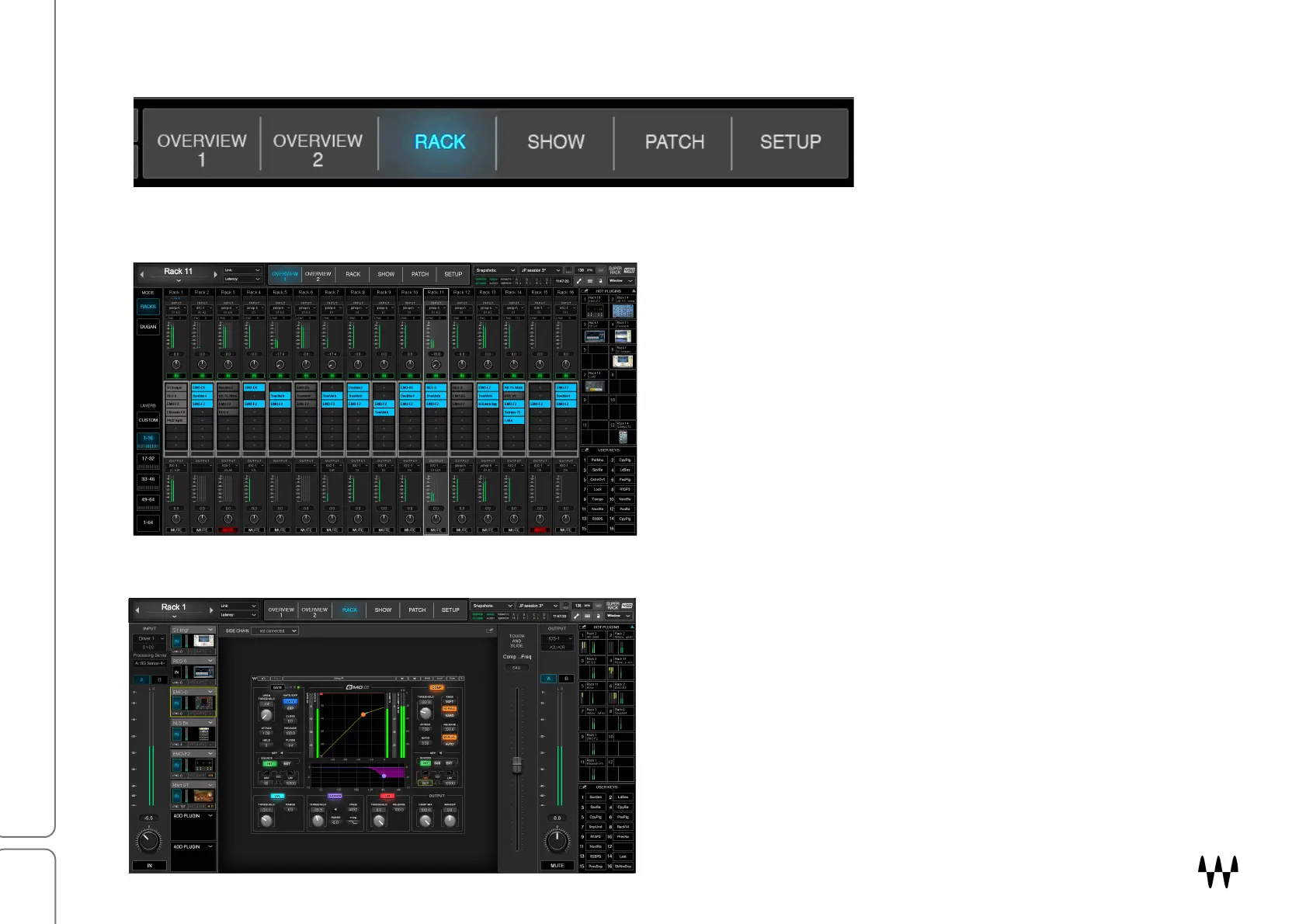Click the Waves logo at bottom right
This screenshot has width=1306, height=924.
click(1218, 872)
